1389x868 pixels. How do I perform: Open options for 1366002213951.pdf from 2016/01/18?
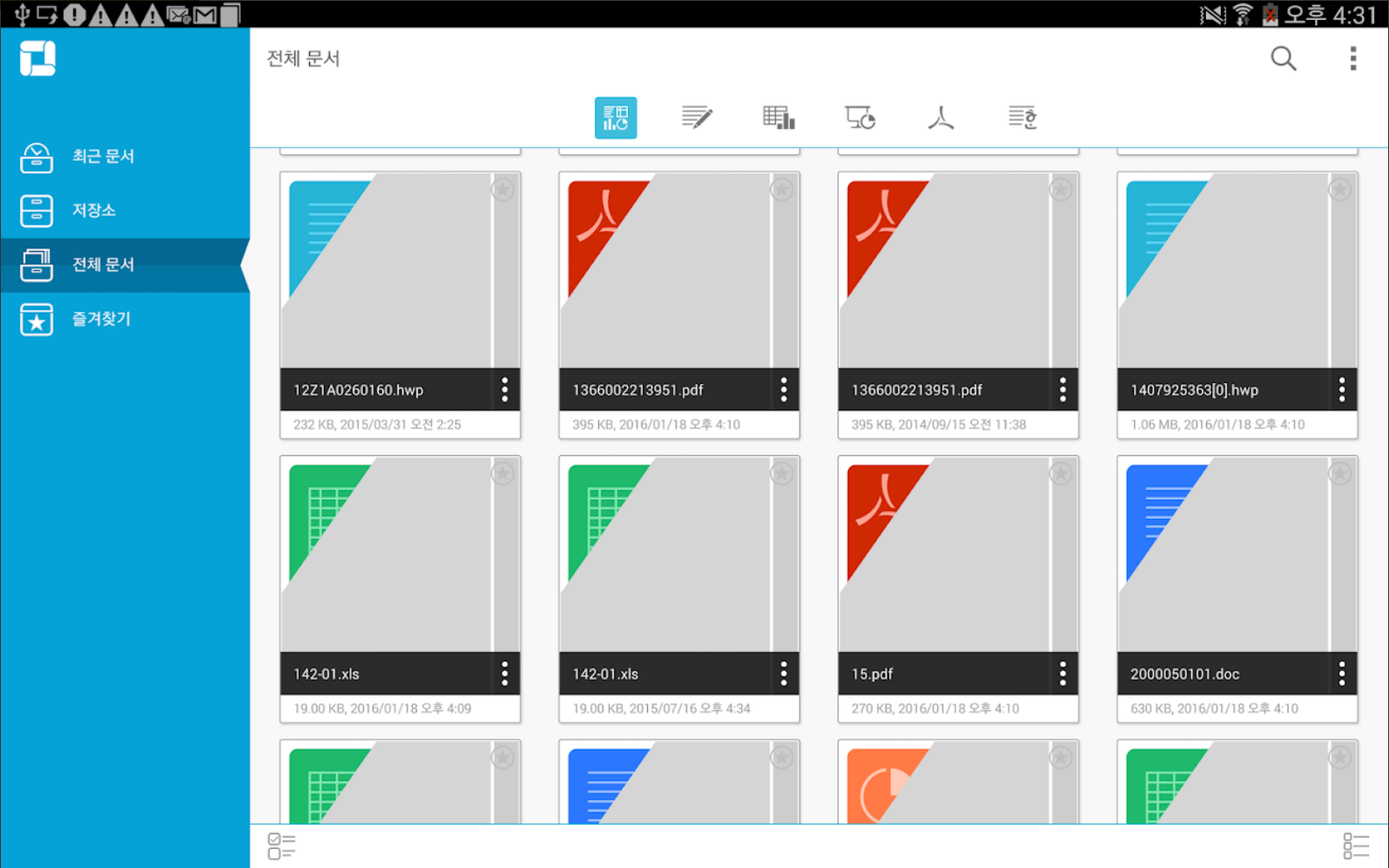click(x=784, y=390)
